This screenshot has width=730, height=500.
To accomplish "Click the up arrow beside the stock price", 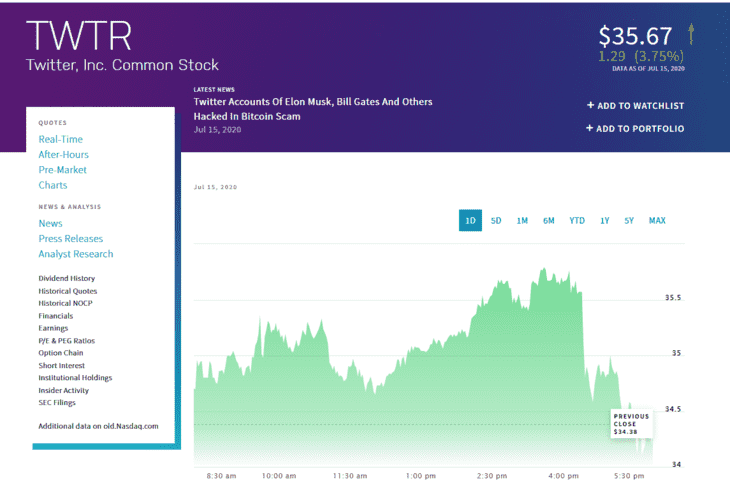I will click(691, 34).
